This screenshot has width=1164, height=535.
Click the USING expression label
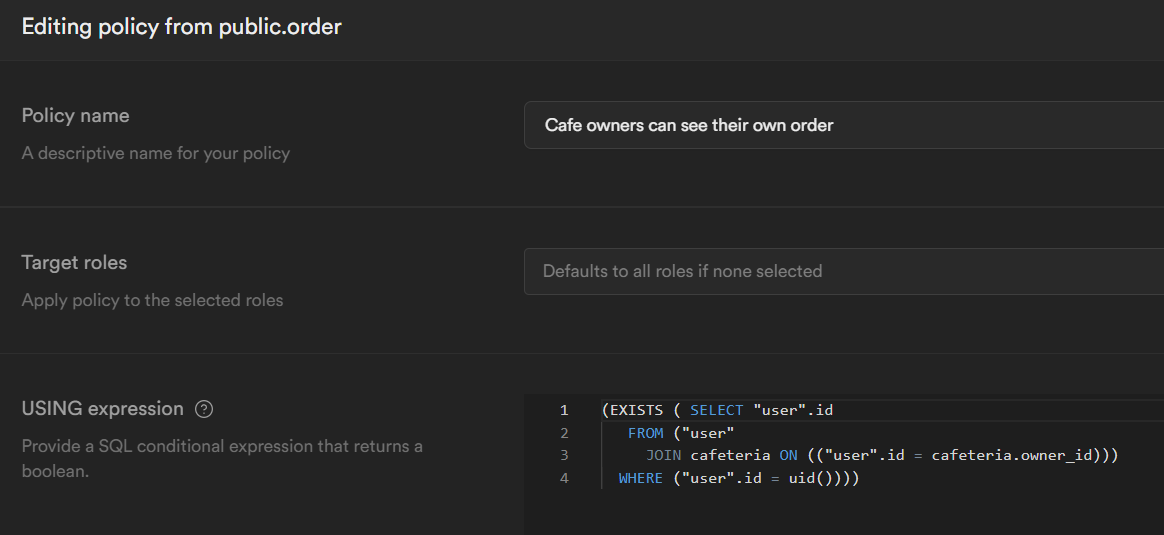pyautogui.click(x=102, y=409)
